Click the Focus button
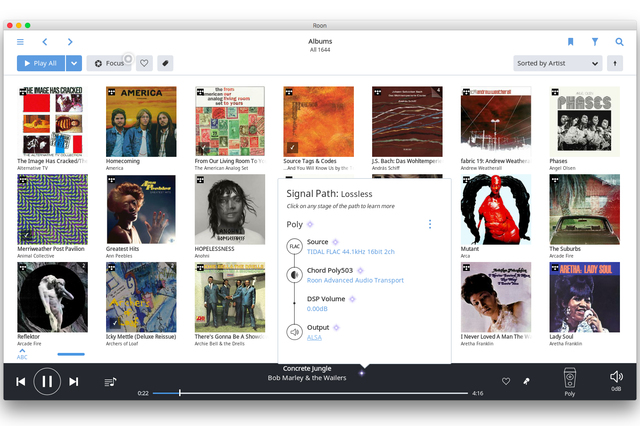Viewport: 640px width, 426px height. (109, 63)
